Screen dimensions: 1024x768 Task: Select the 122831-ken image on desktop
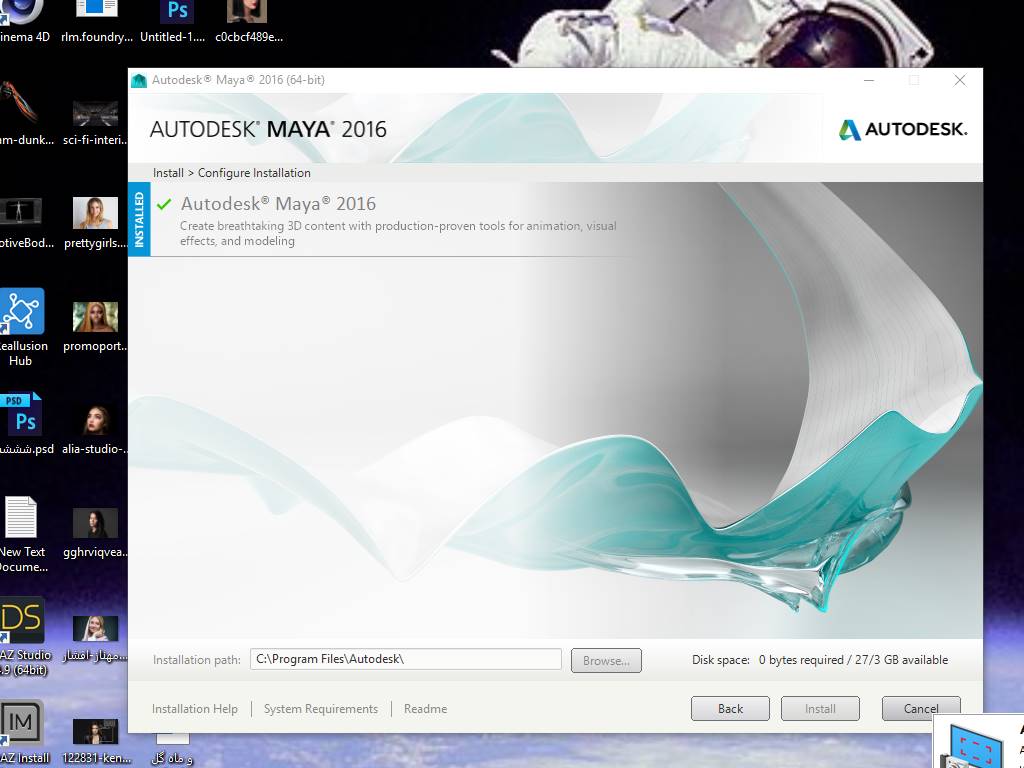pos(95,731)
